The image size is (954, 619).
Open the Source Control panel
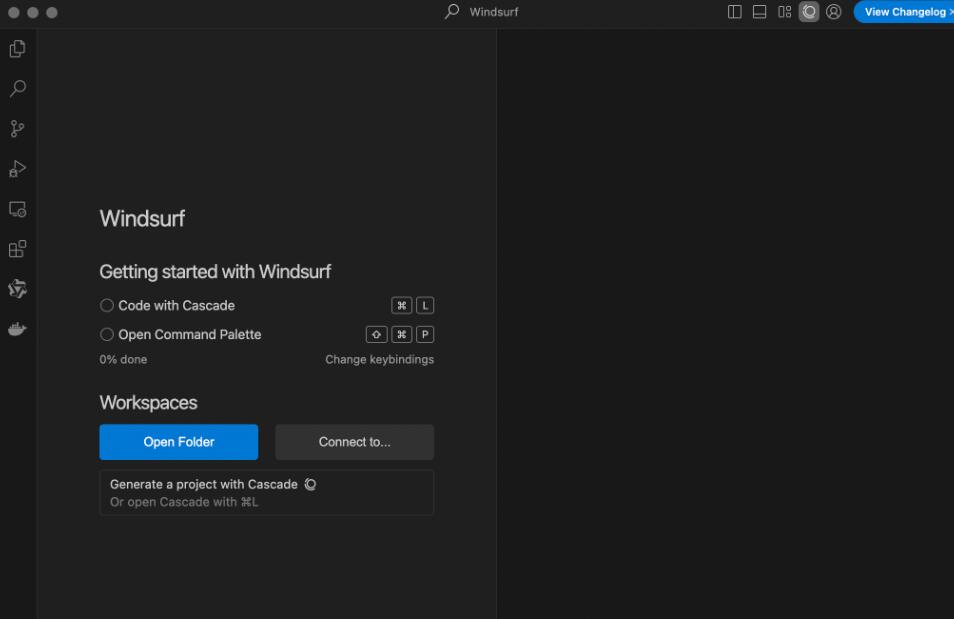(17, 128)
